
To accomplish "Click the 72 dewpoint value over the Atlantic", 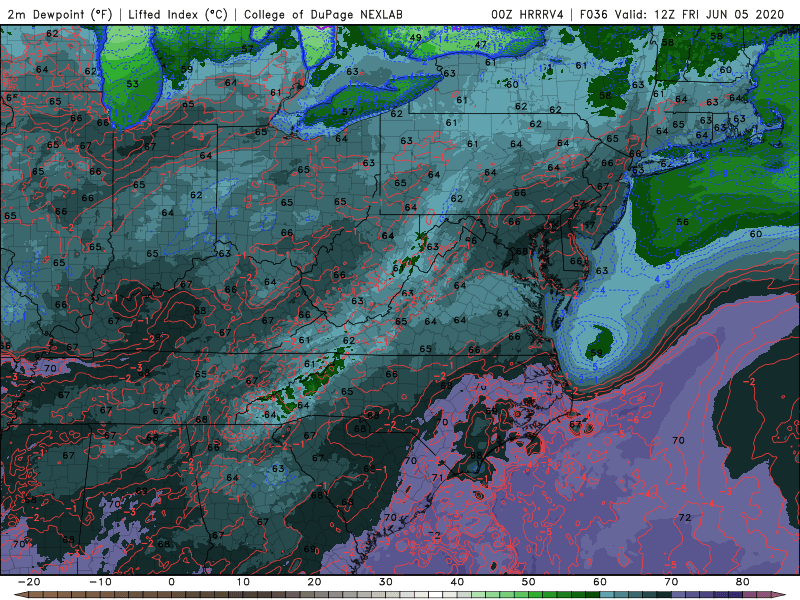I will coord(685,517).
